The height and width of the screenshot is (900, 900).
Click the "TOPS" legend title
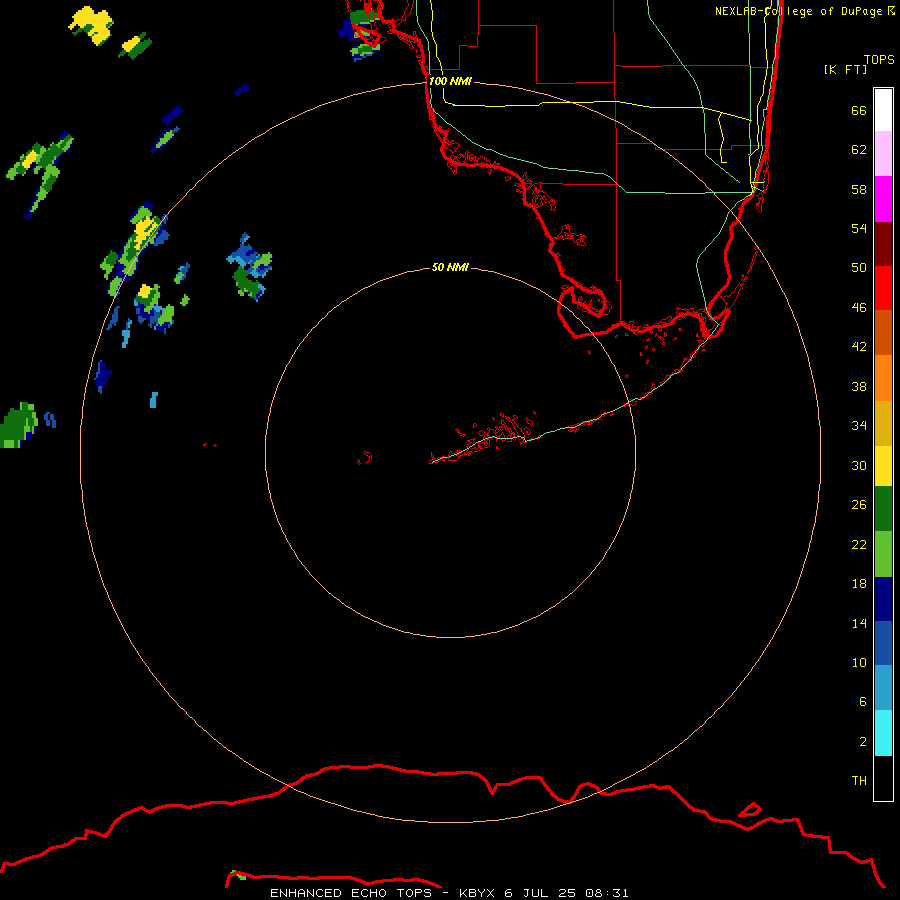click(x=879, y=60)
